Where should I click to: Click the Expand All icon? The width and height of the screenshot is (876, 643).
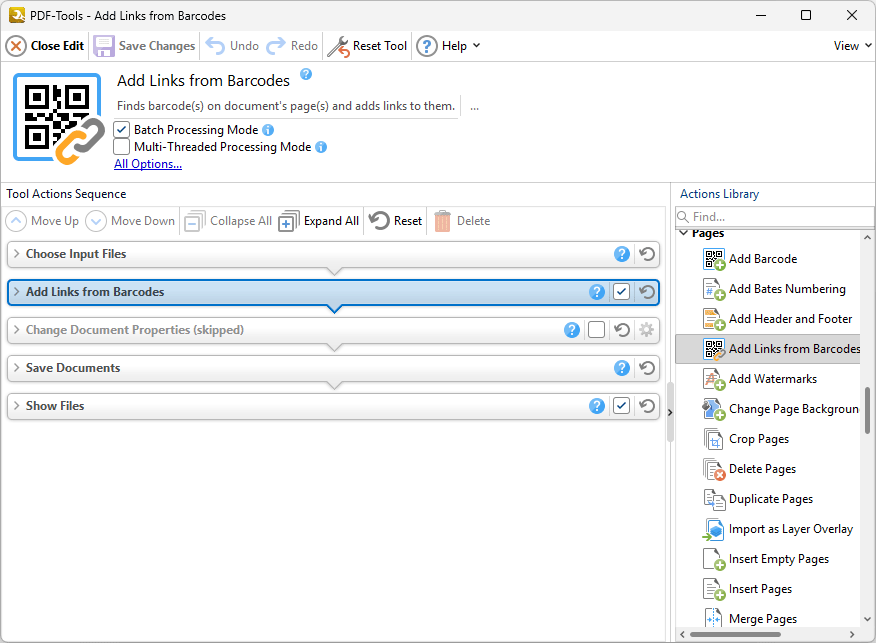click(x=288, y=221)
